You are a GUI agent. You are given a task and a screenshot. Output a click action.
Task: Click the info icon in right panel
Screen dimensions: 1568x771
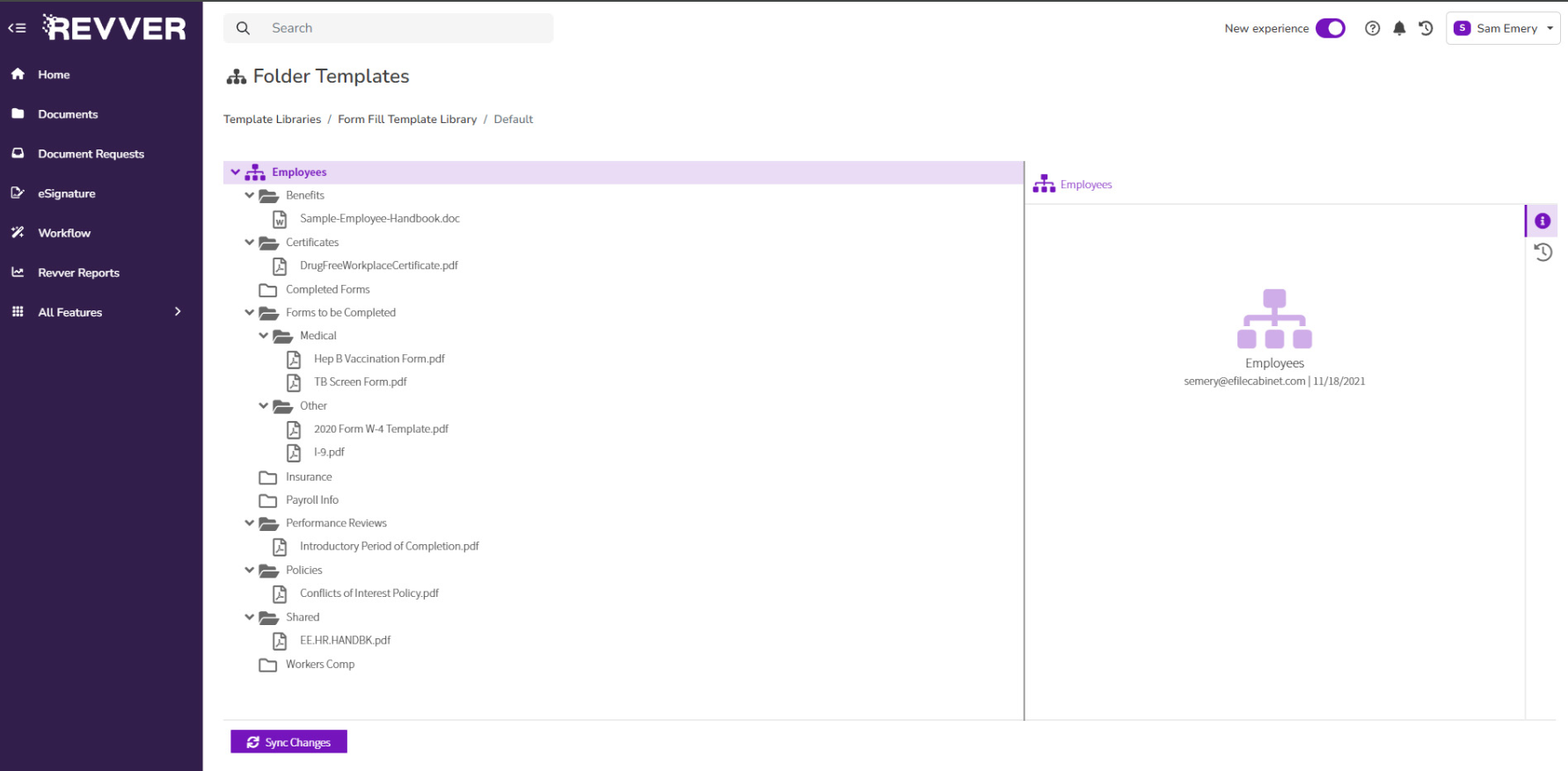[1542, 221]
